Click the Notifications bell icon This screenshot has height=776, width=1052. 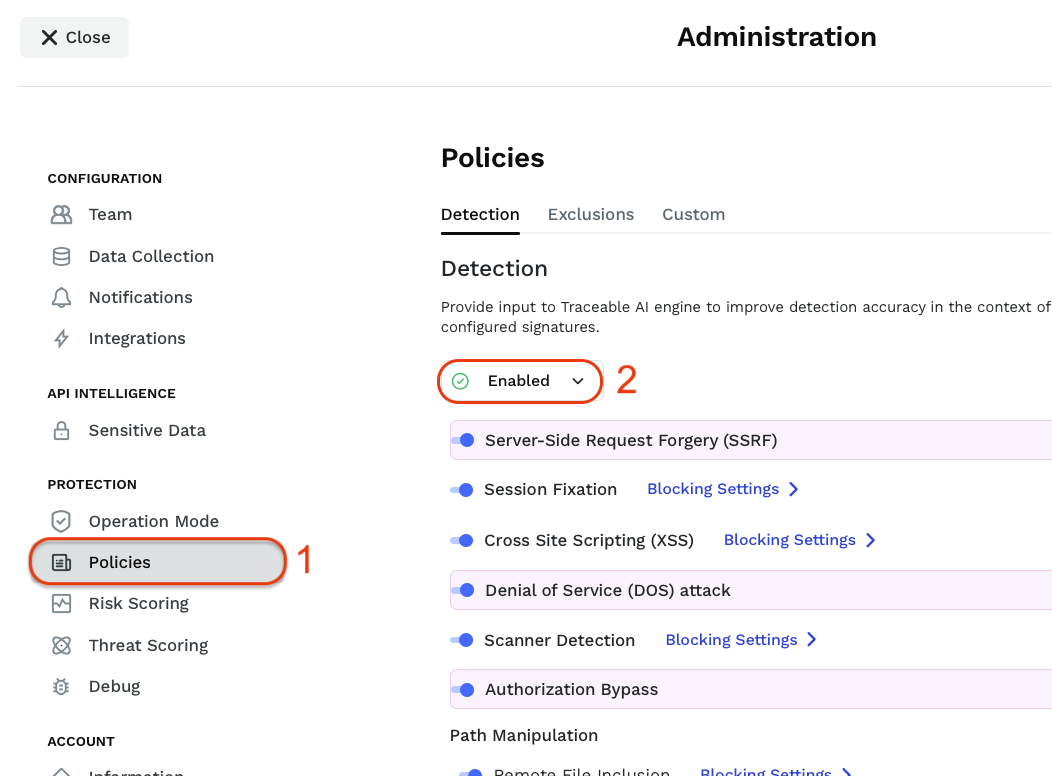pyautogui.click(x=61, y=298)
